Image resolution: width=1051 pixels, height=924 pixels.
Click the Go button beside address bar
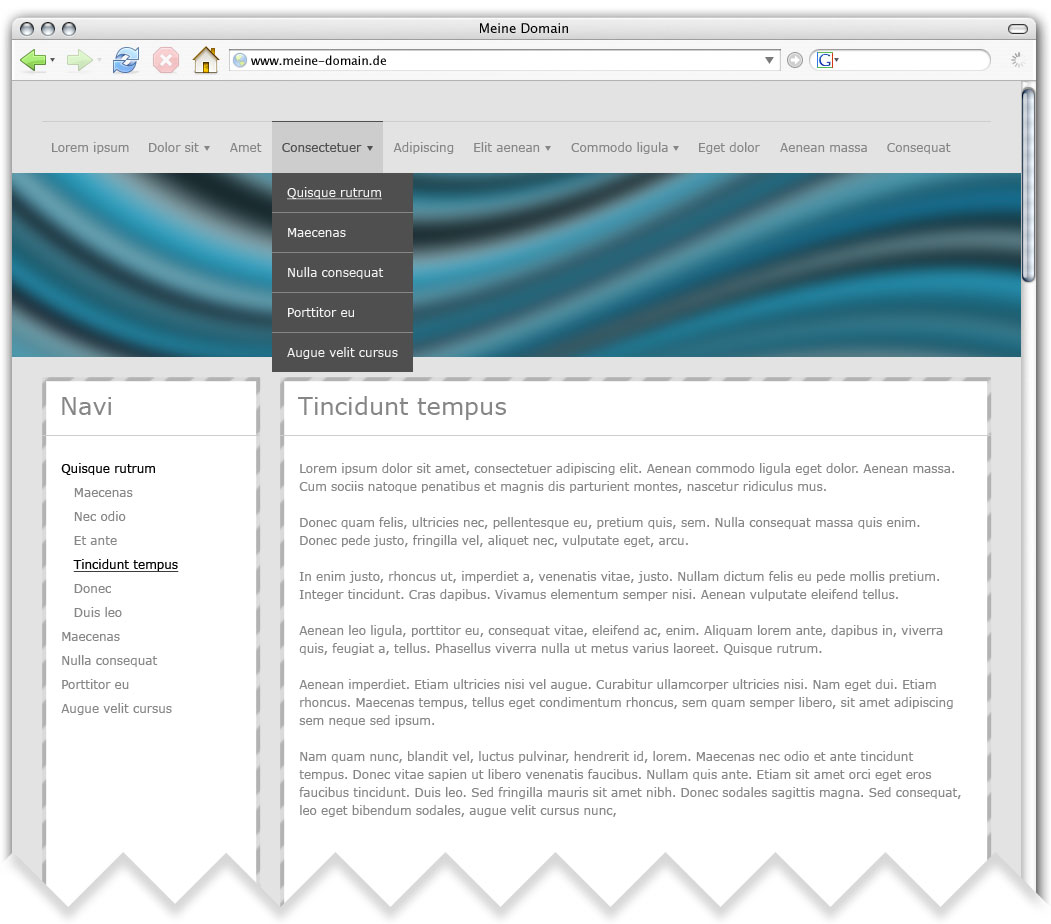click(795, 61)
